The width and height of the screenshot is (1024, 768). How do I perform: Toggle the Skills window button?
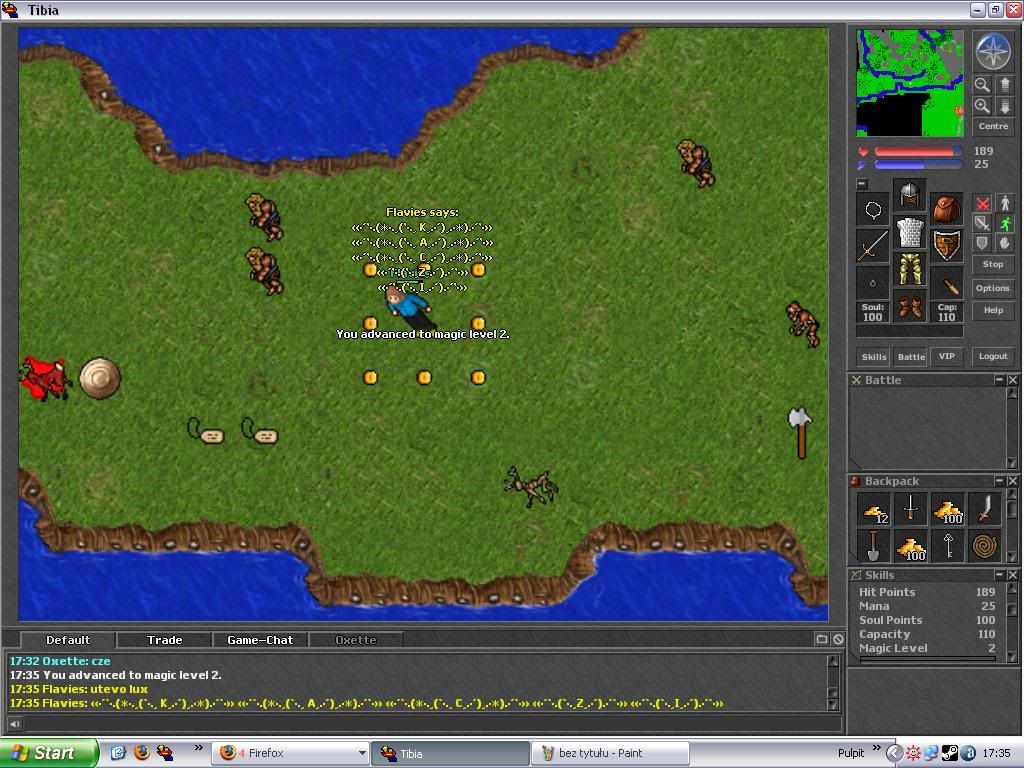click(x=874, y=357)
